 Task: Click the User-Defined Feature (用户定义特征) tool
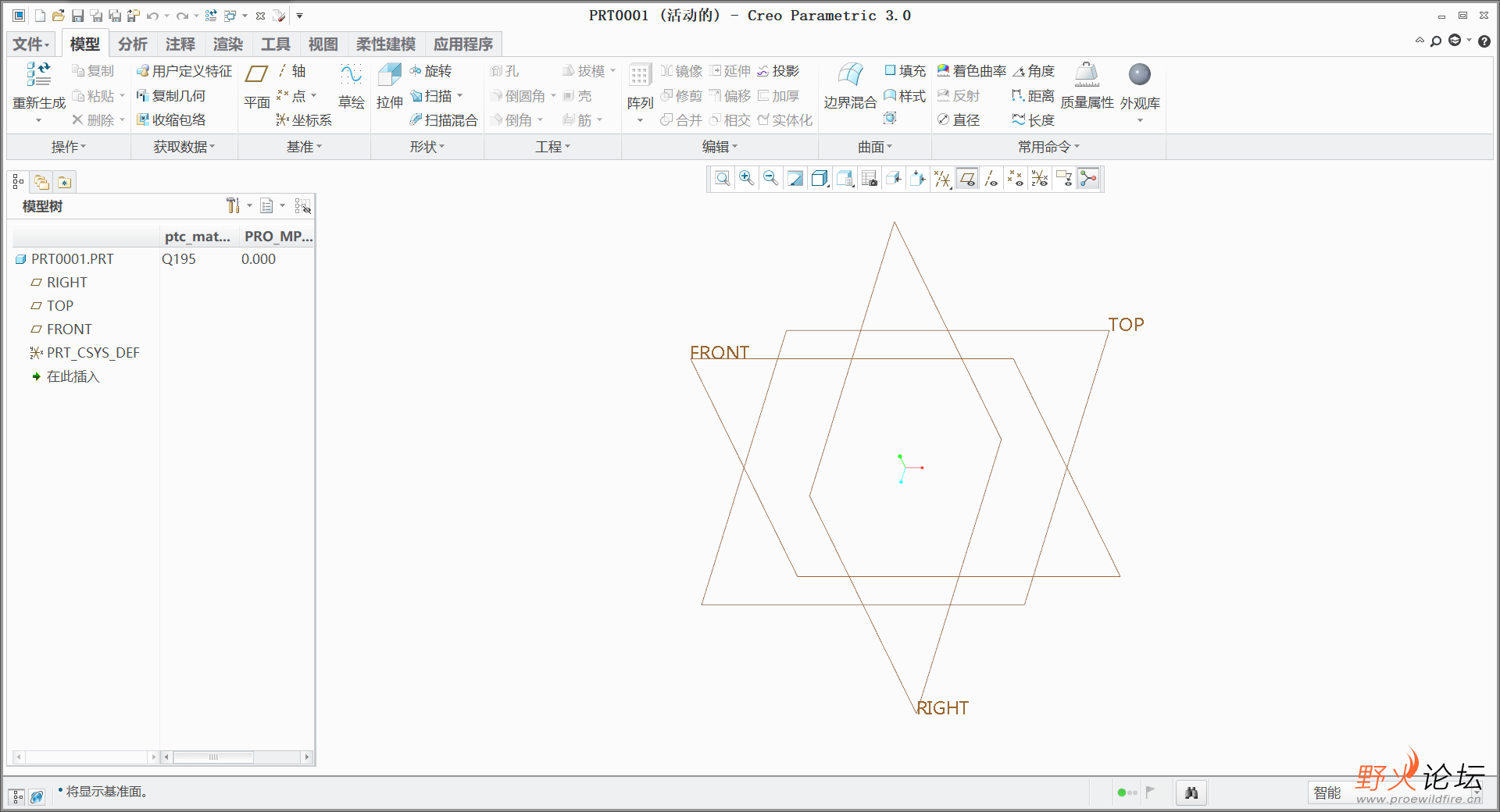(184, 71)
